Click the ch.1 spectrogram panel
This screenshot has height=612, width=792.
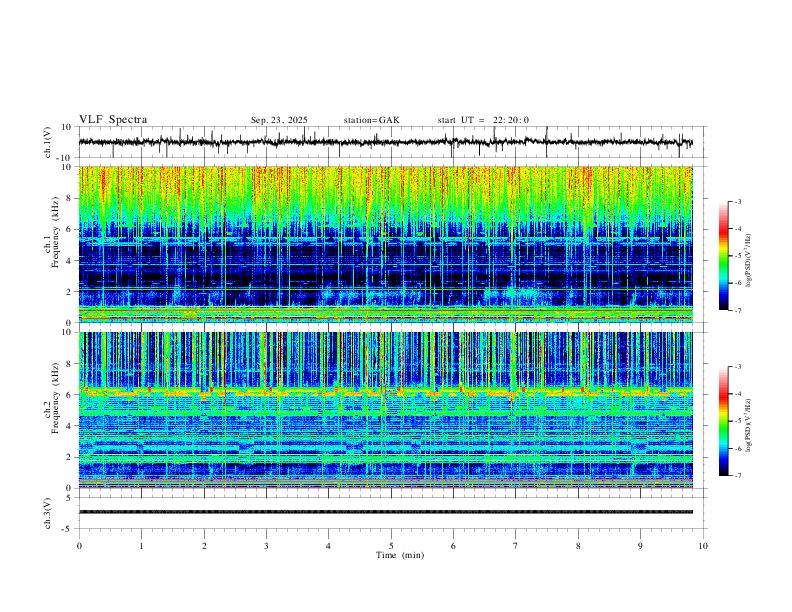click(385, 244)
